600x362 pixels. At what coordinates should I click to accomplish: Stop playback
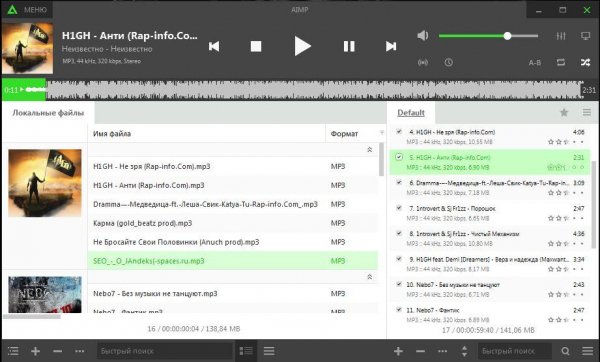point(256,46)
